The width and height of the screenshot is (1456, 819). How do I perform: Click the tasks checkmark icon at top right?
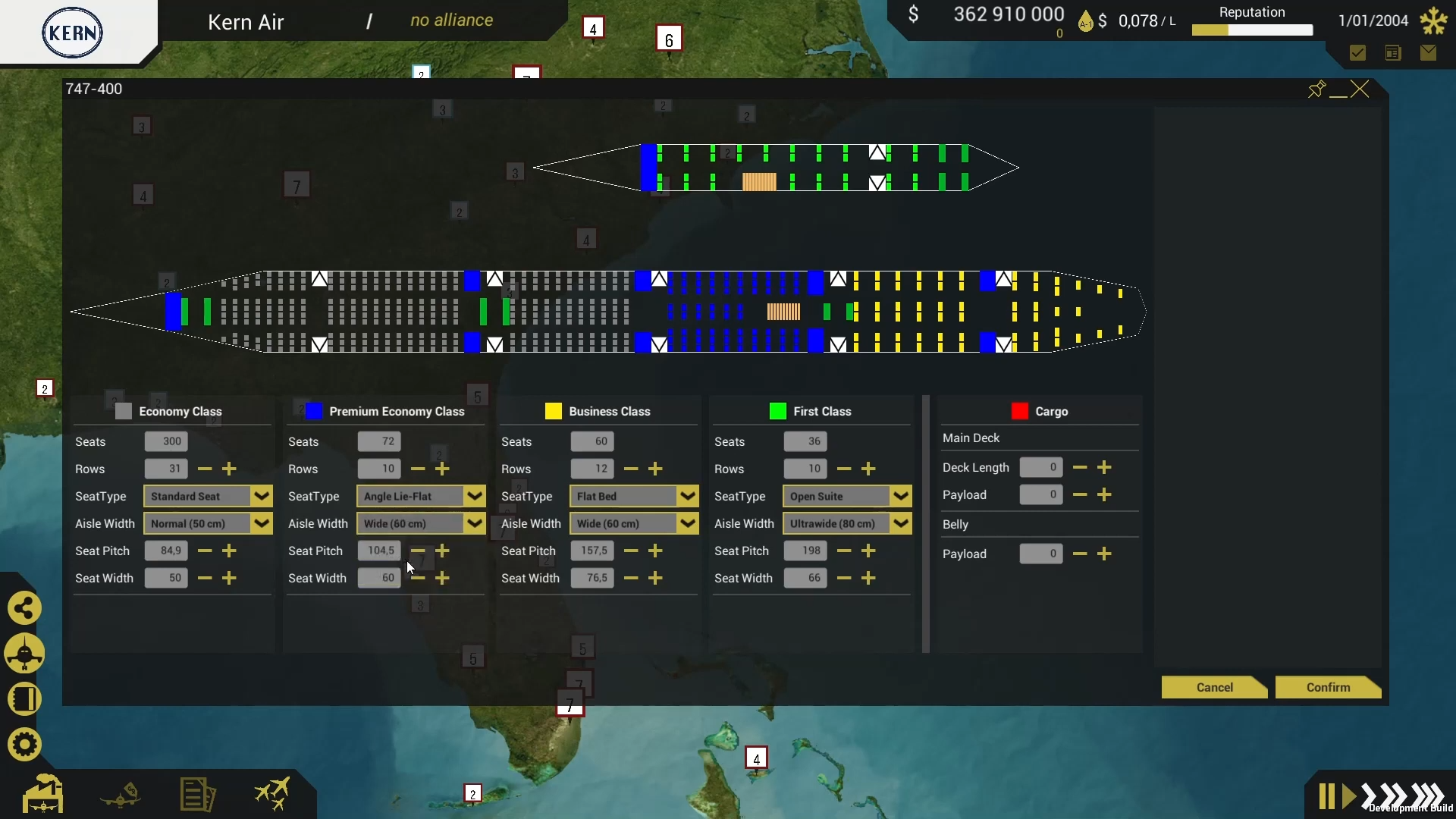click(1357, 52)
